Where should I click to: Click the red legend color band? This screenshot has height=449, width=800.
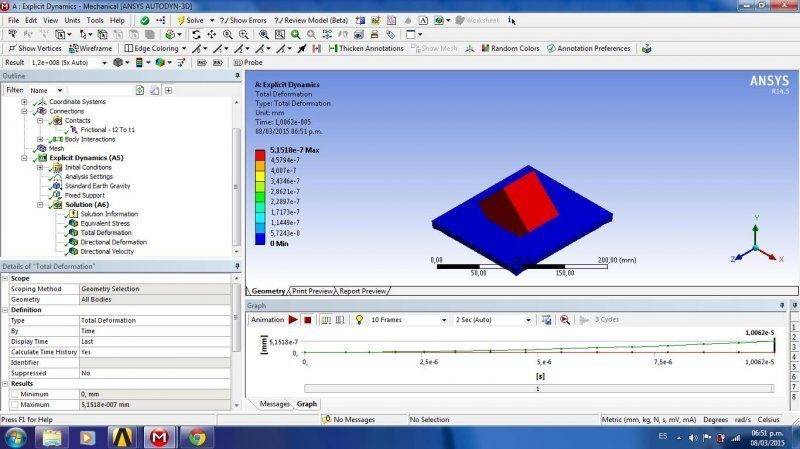[x=260, y=155]
